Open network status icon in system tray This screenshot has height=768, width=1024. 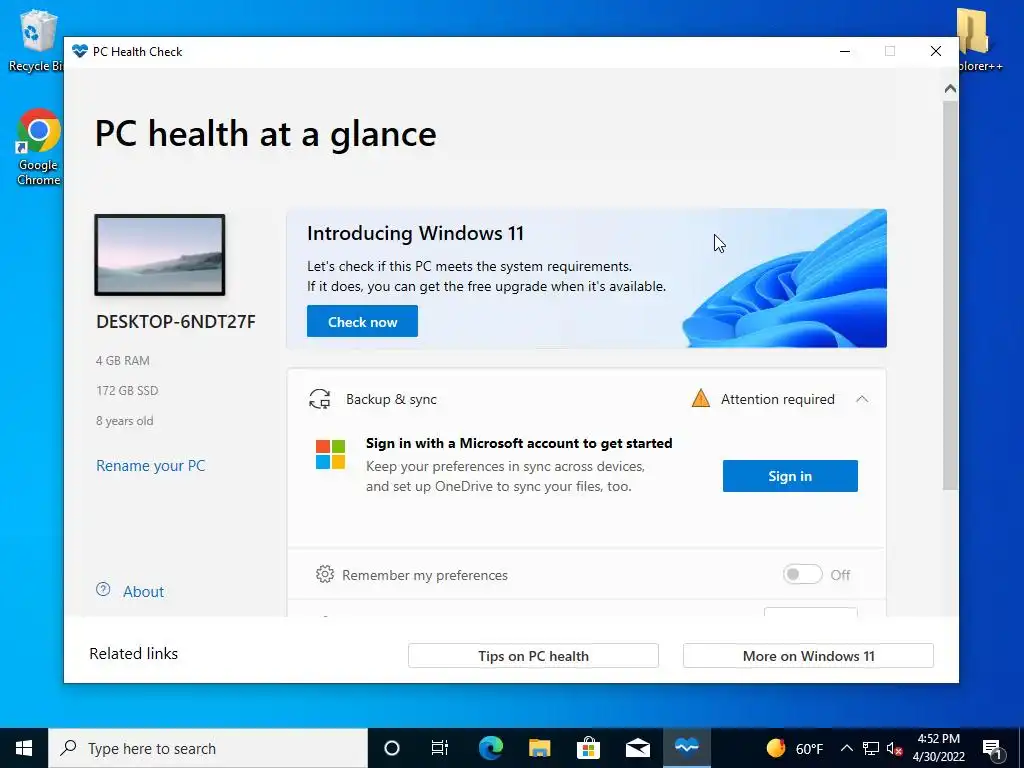[871, 748]
